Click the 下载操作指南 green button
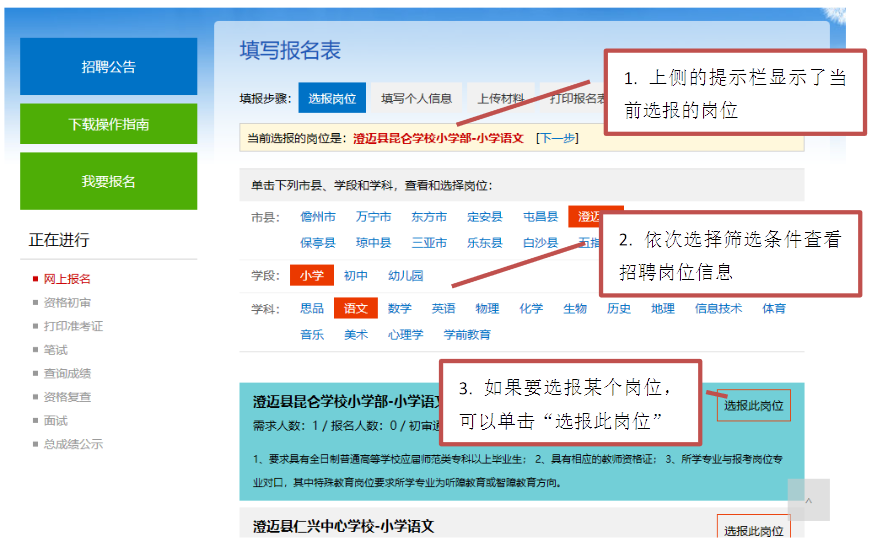876x545 pixels. tap(109, 124)
